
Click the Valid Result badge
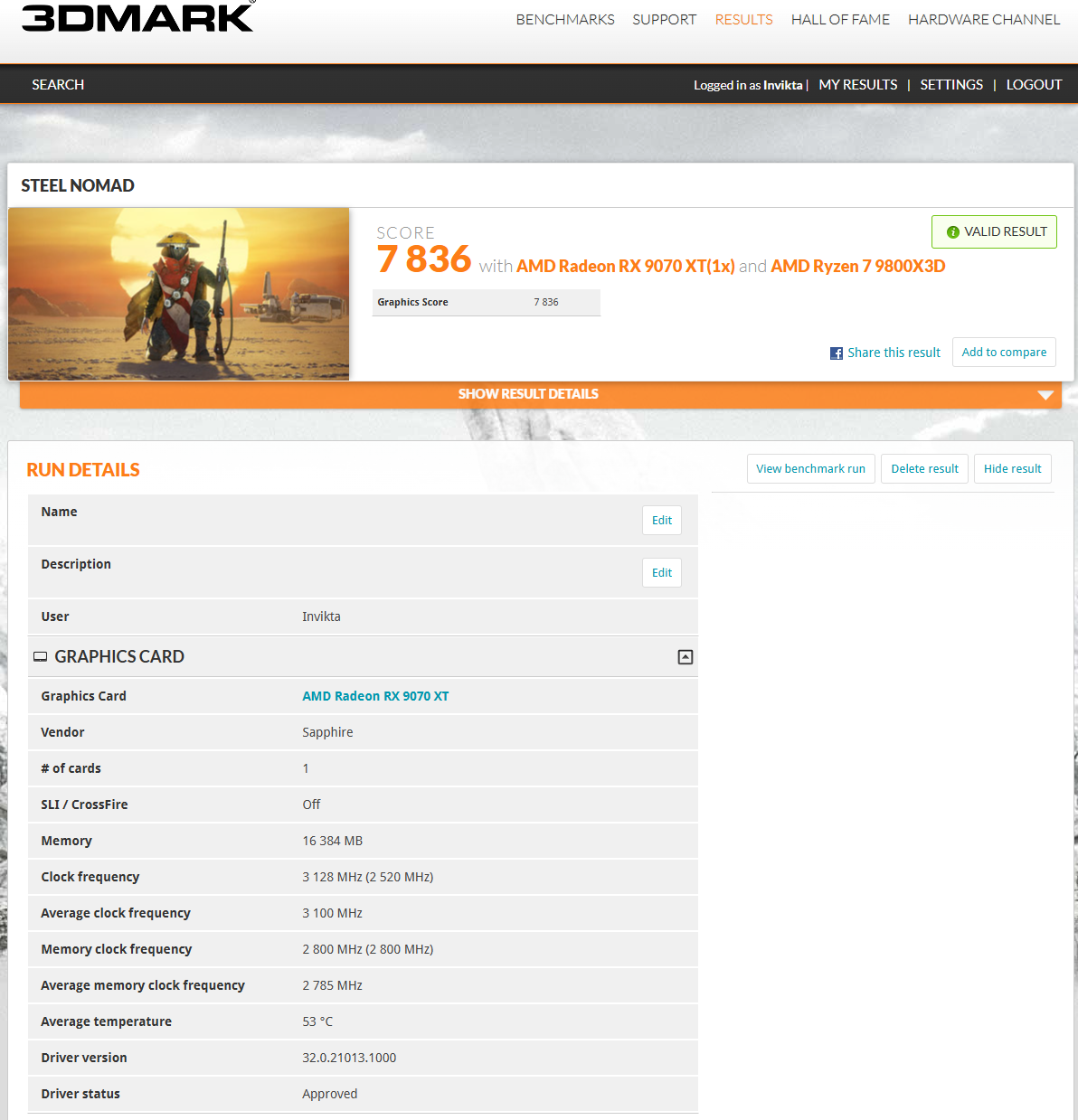pyautogui.click(x=994, y=231)
